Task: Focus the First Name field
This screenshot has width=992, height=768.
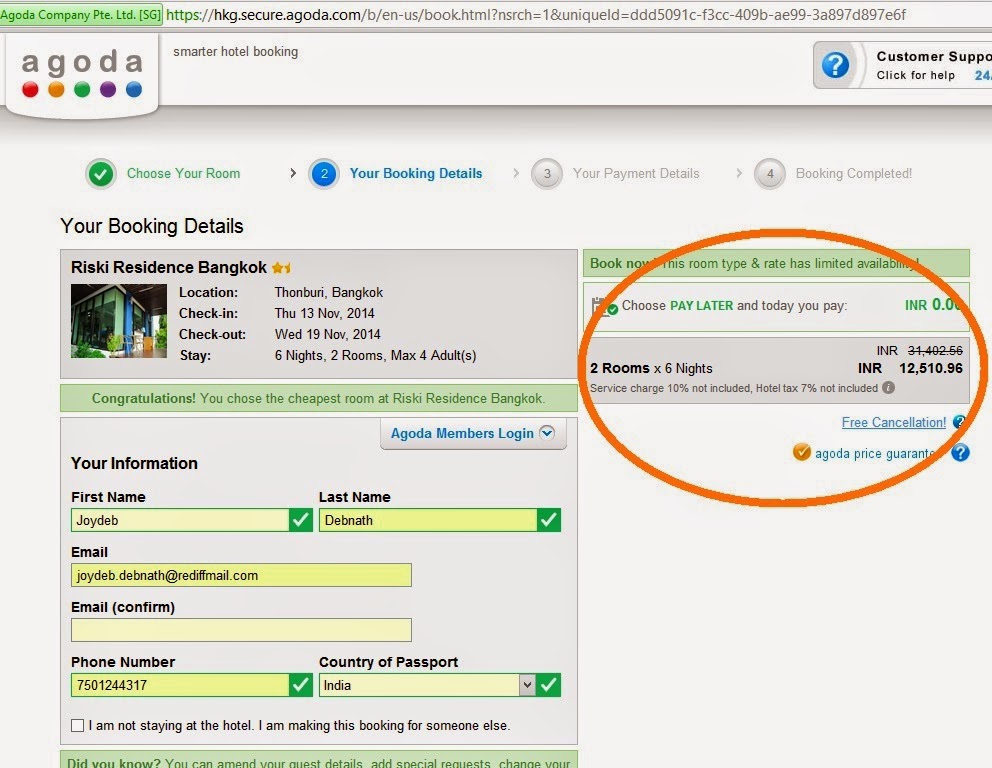Action: point(180,520)
